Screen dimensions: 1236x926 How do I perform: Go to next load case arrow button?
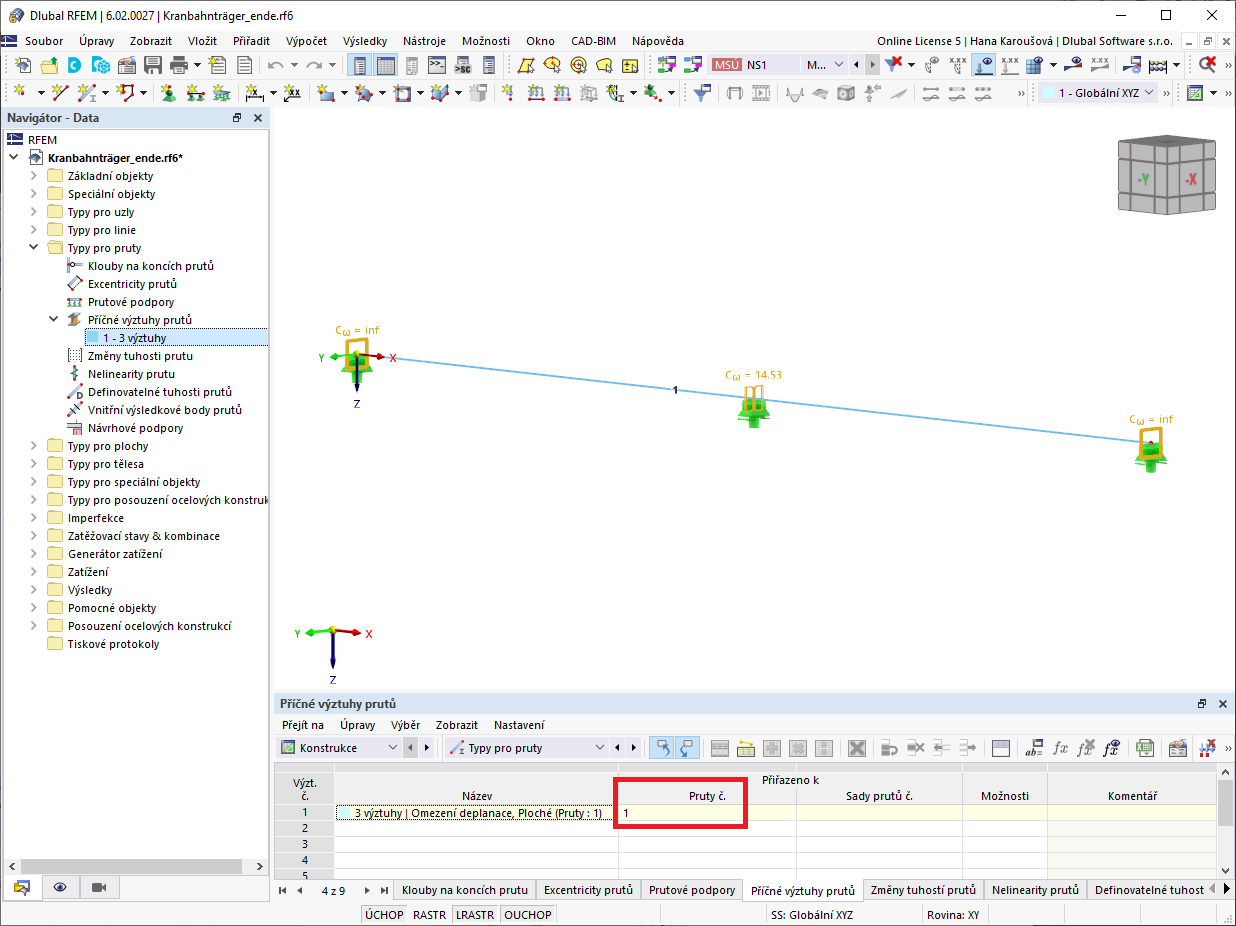(x=873, y=65)
